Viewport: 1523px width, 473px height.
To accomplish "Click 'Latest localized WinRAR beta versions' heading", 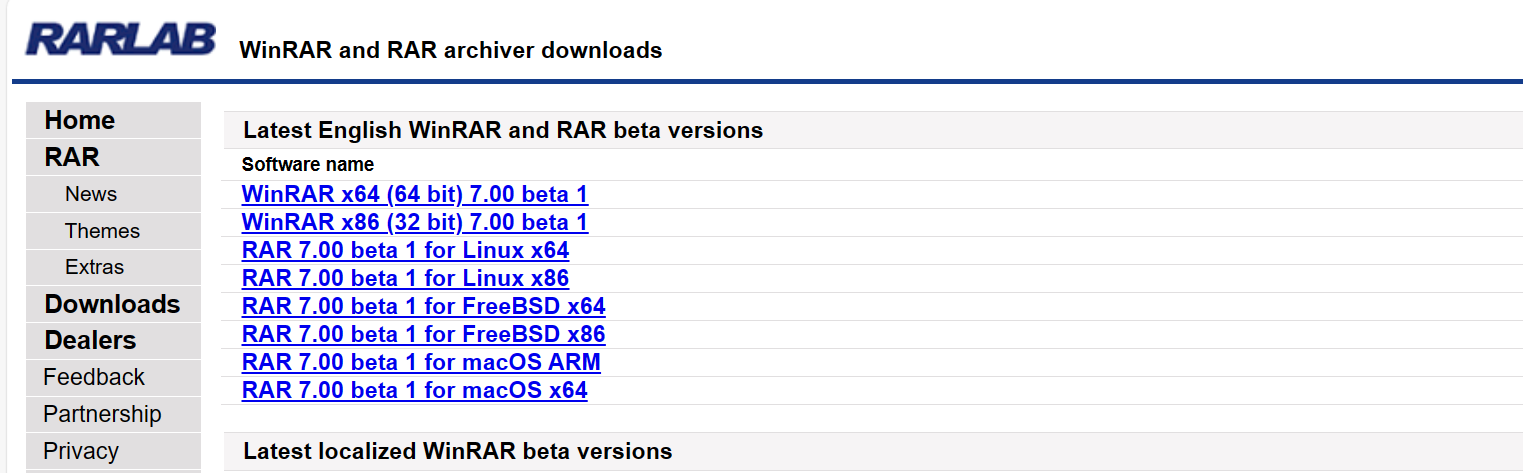I will click(x=458, y=452).
